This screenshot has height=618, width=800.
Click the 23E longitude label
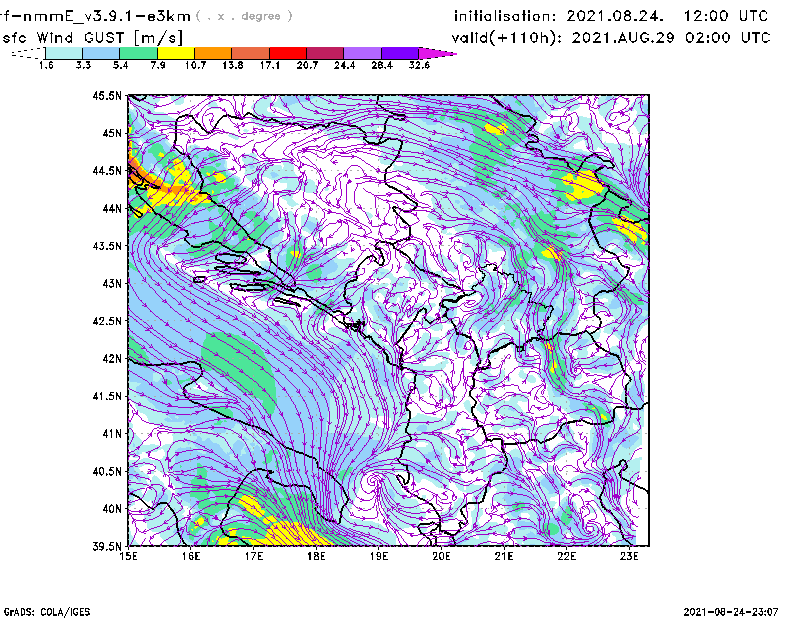tap(629, 556)
